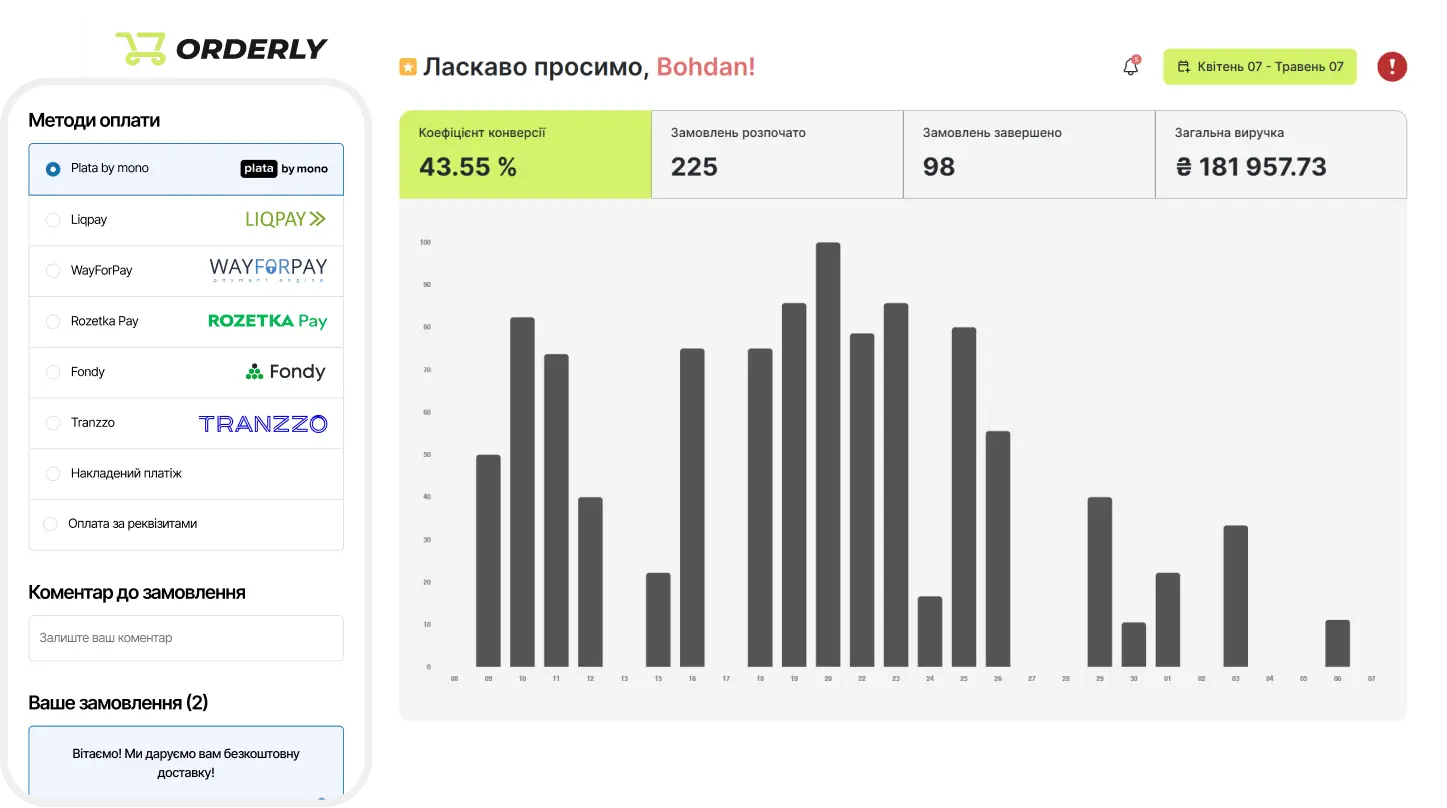Click the chart bar for day 09
The height and width of the screenshot is (808, 1447).
[x=488, y=561]
